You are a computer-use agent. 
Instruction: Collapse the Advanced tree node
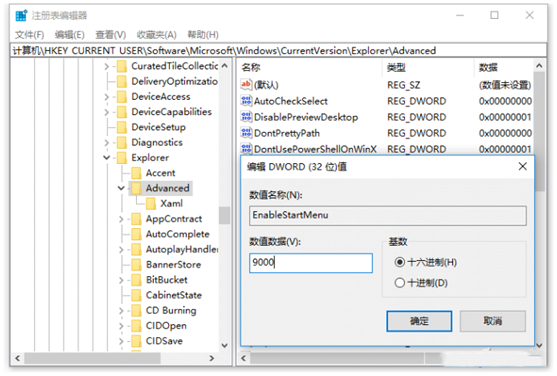[121, 188]
